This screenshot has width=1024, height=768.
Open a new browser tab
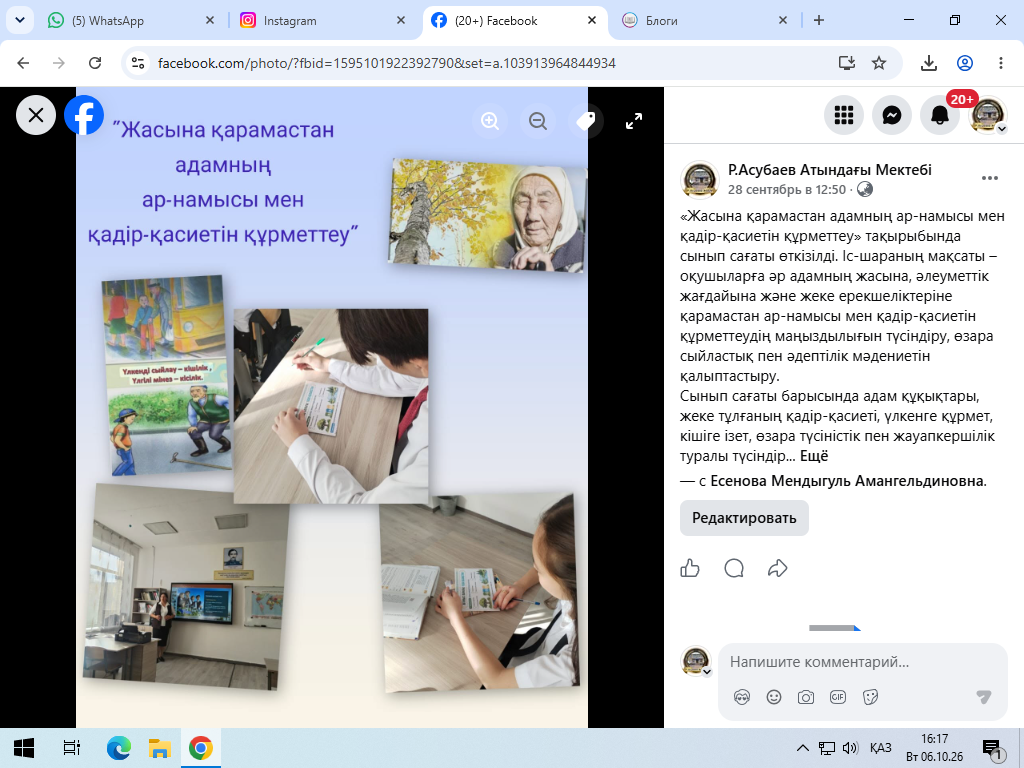pos(819,20)
